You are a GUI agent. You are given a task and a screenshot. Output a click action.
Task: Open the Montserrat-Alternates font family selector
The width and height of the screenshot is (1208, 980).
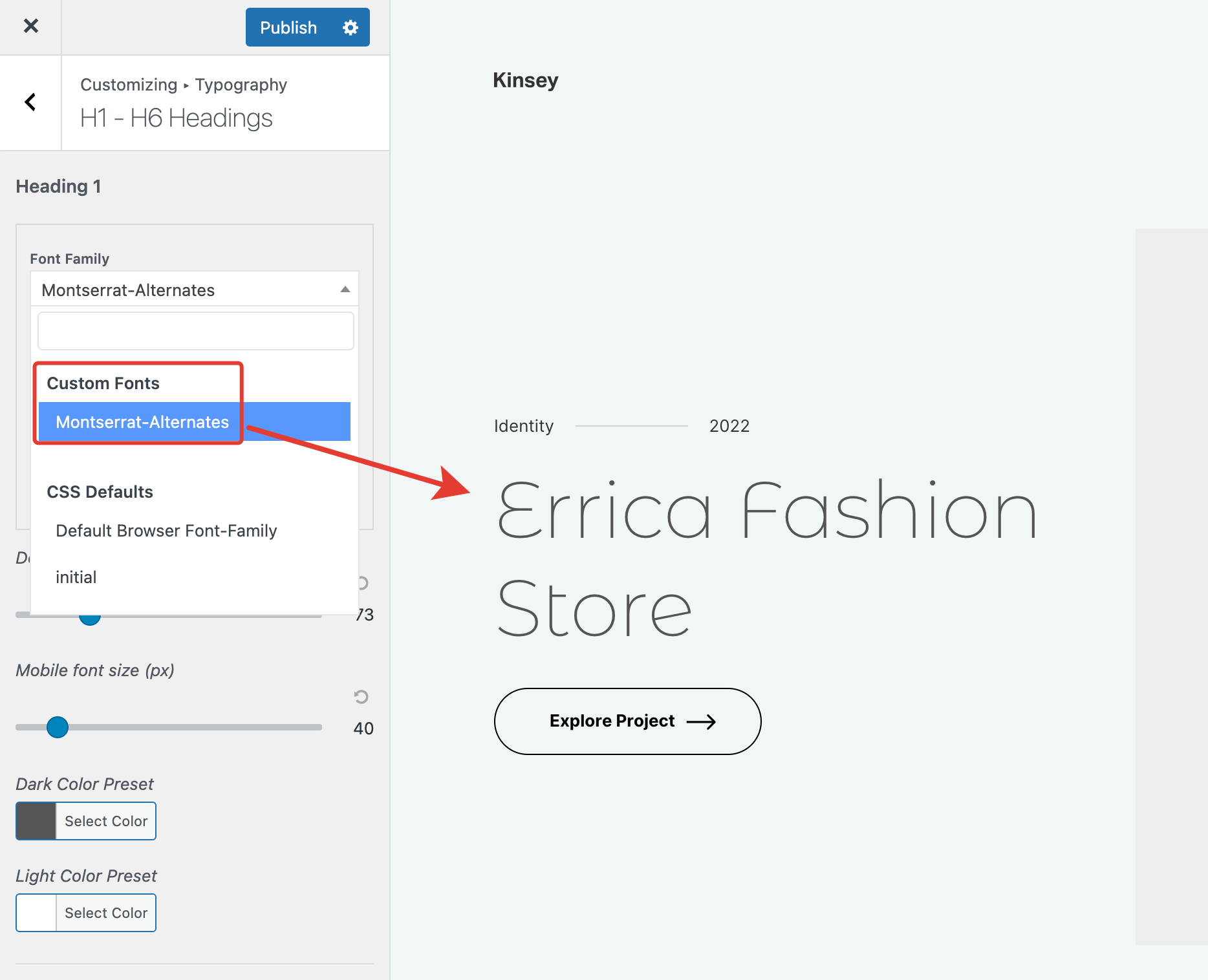[188, 290]
